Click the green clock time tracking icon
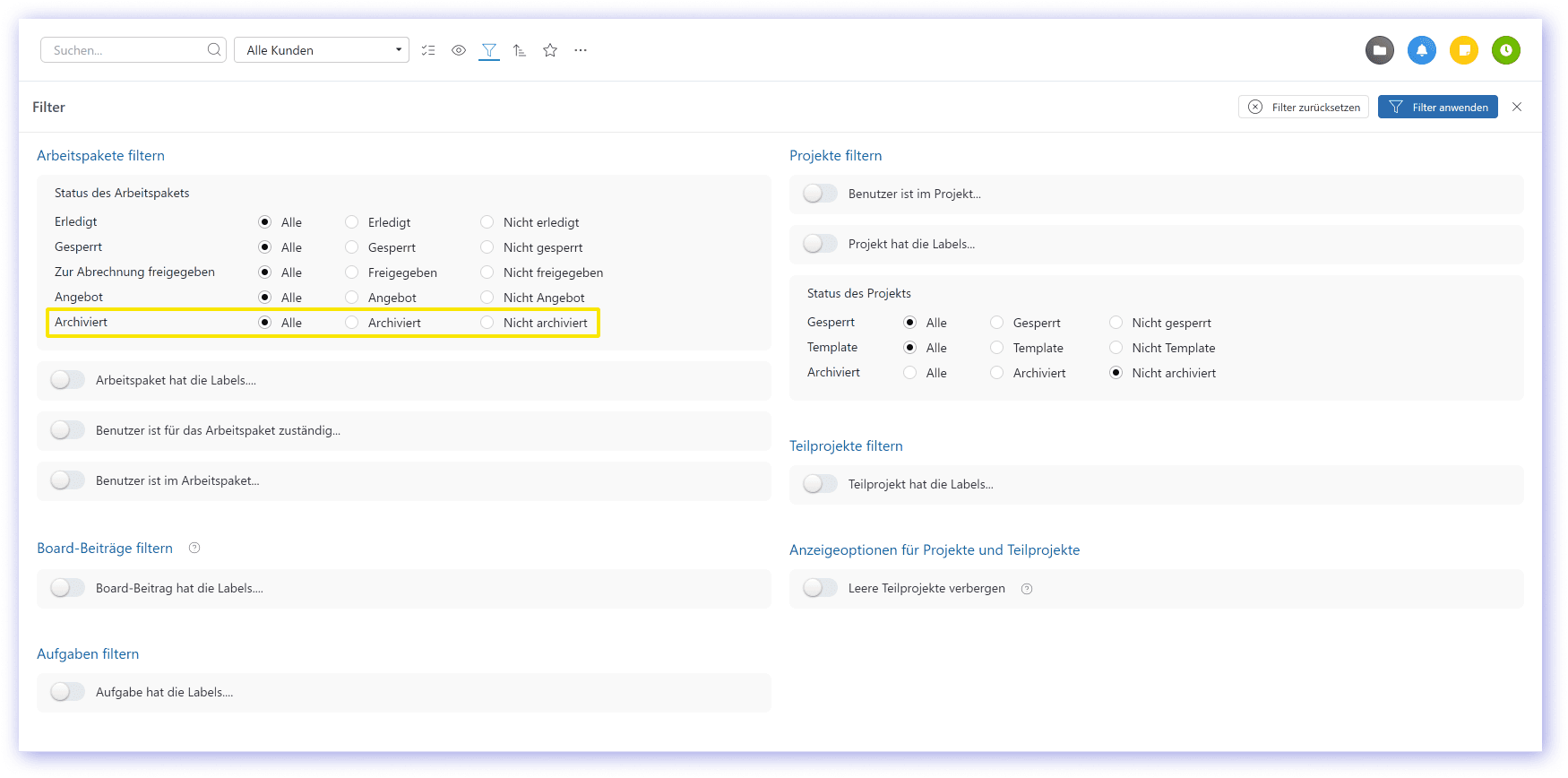Viewport: 1568px width, 778px height. (x=1506, y=50)
